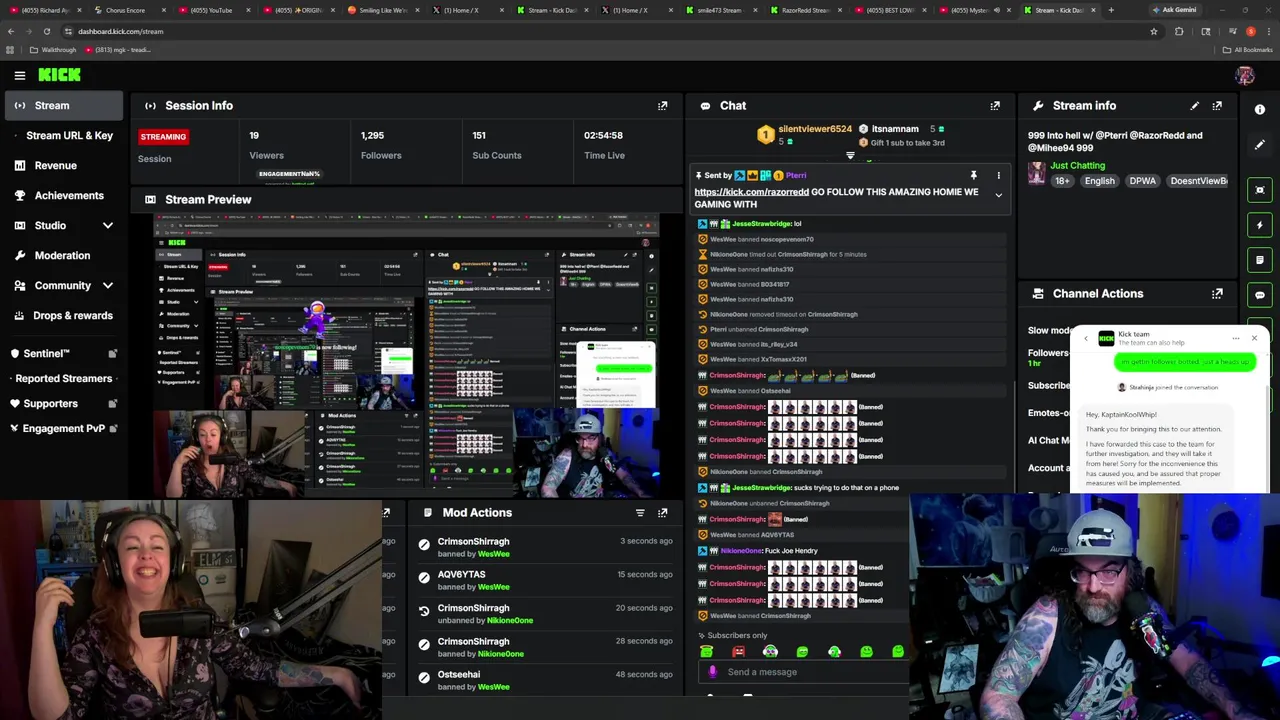The width and height of the screenshot is (1280, 720).
Task: Pop out the Stream Info panel
Action: coord(1217,105)
